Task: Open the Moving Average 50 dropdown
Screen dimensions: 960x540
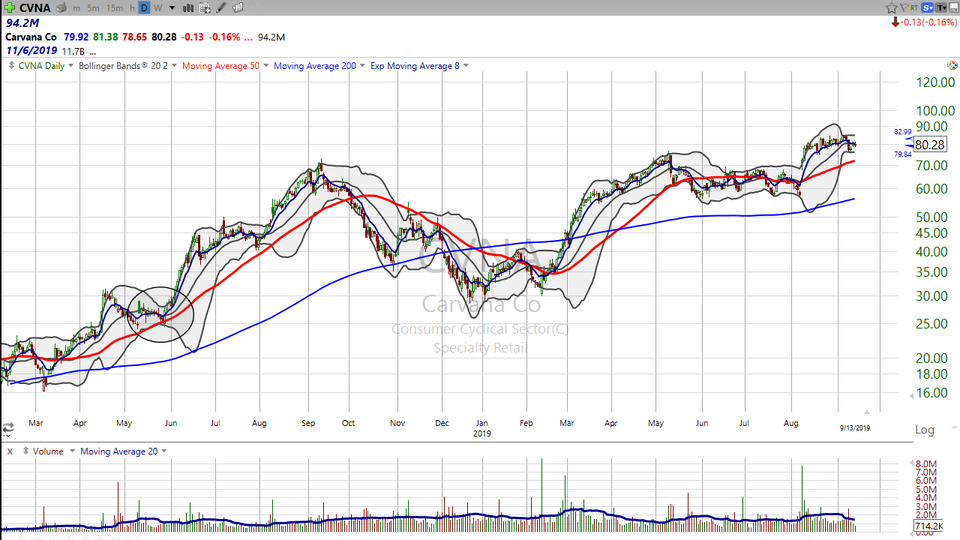Action: tap(265, 66)
